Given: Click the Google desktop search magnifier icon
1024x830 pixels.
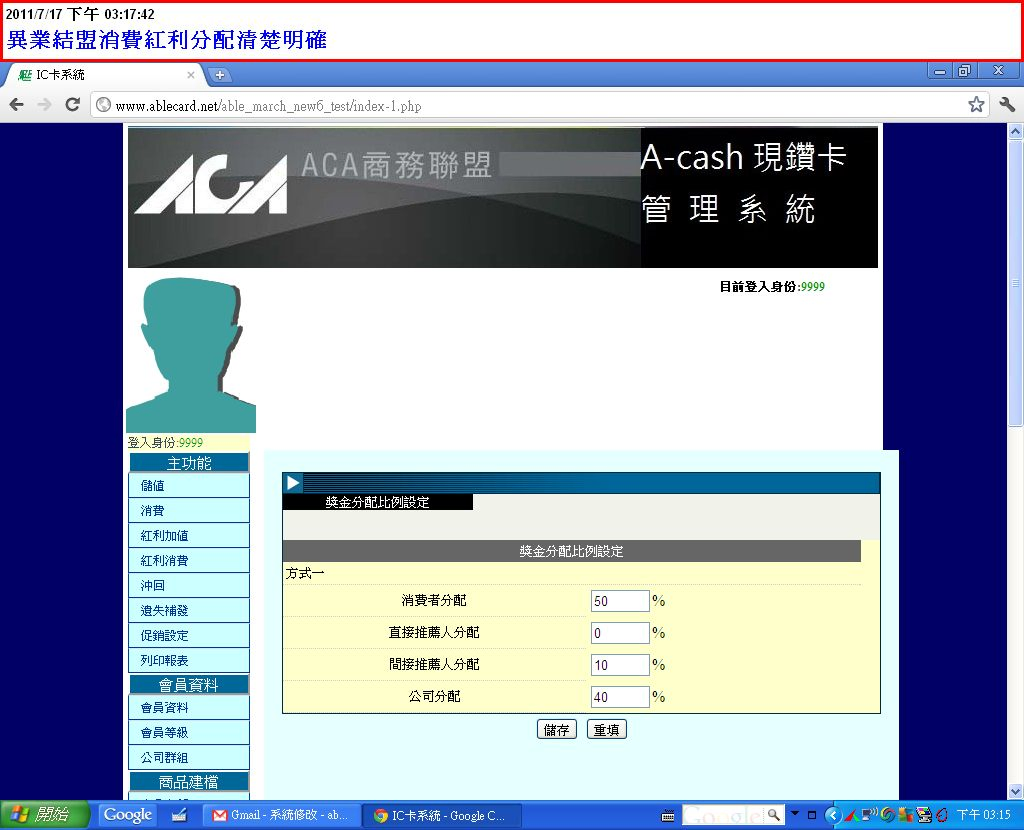Looking at the screenshot, I should 774,814.
